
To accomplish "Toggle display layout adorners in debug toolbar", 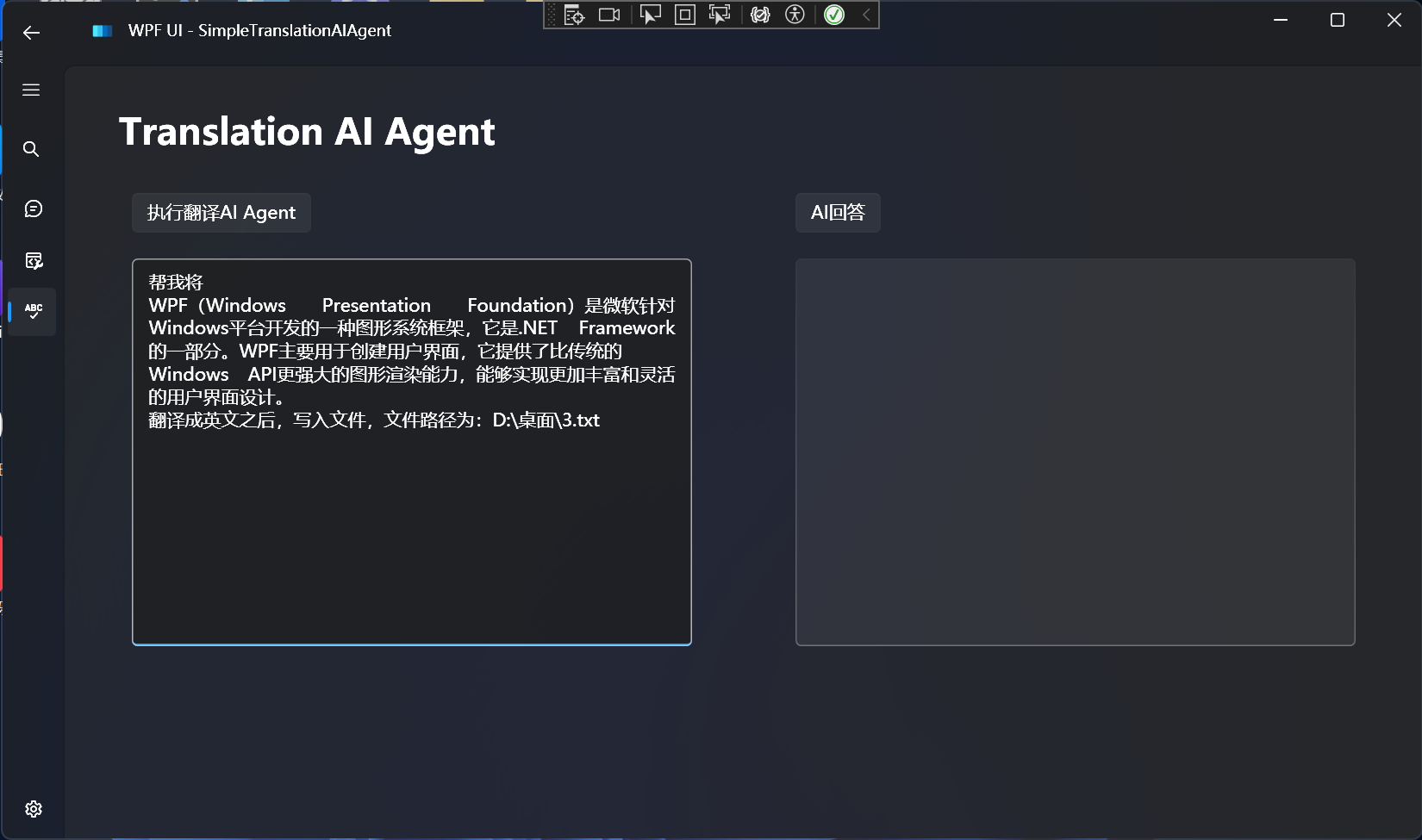I will [685, 15].
